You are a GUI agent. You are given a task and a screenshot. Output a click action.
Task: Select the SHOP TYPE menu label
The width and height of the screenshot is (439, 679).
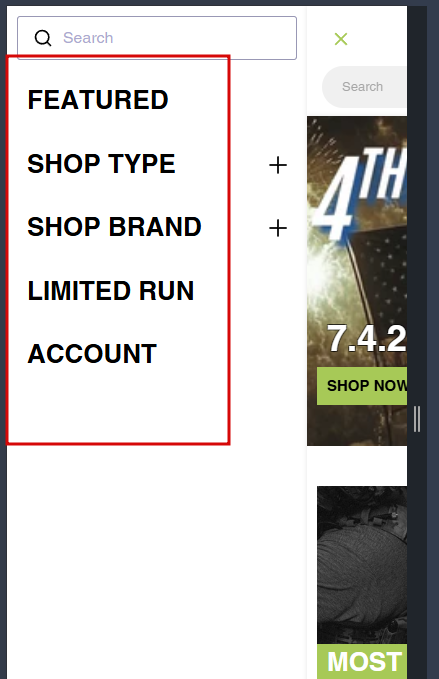pos(101,164)
